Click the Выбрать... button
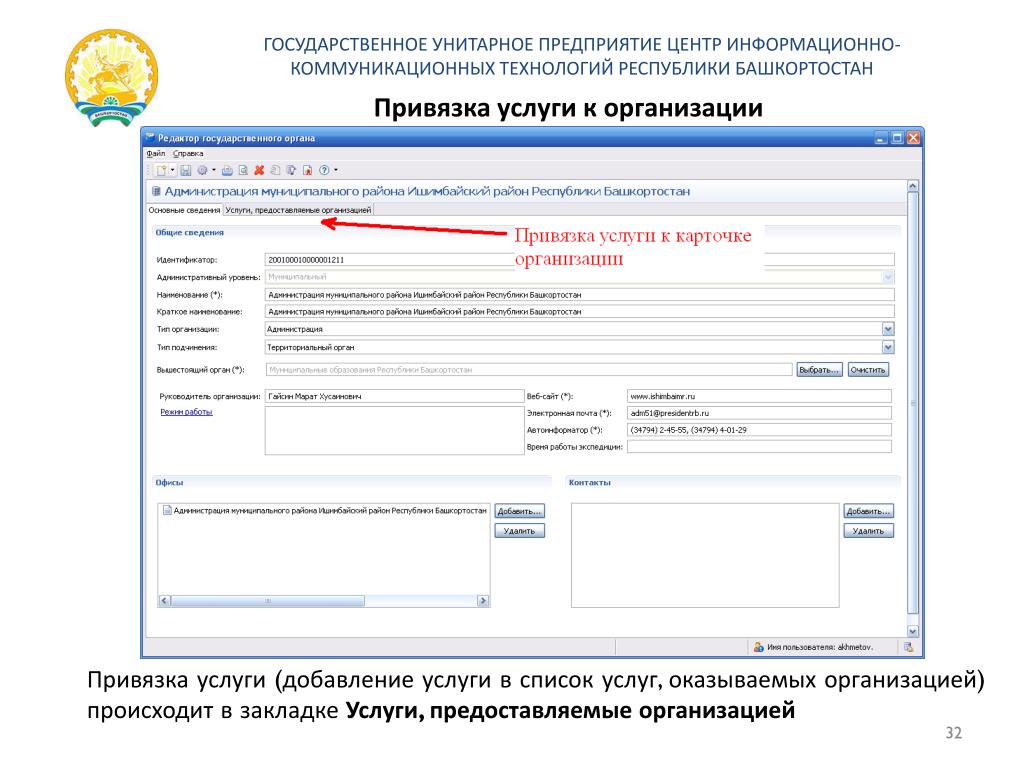Screen dimensions: 1024x768 [819, 370]
